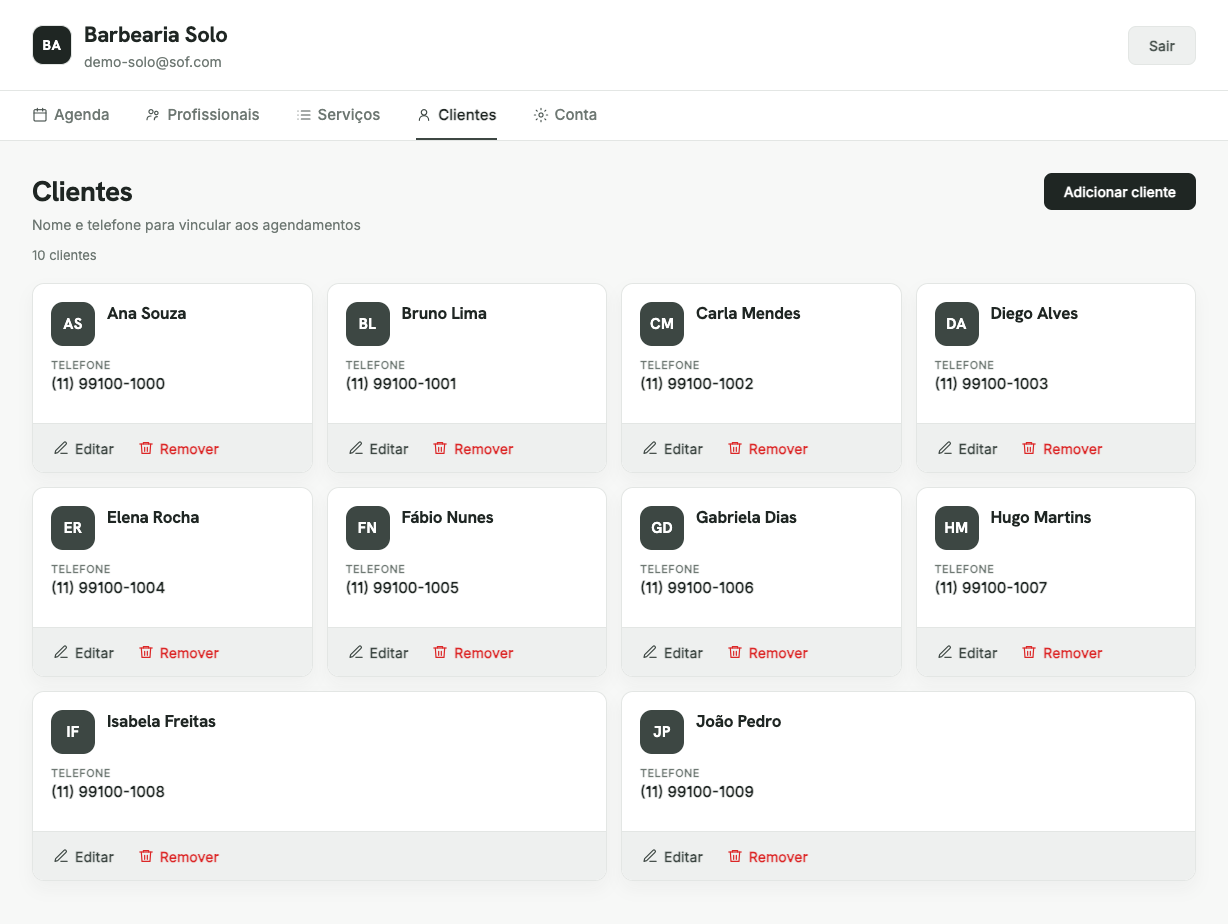This screenshot has height=924, width=1228.
Task: Click the trash icon on Gabriela Dias's card
Action: (x=735, y=652)
